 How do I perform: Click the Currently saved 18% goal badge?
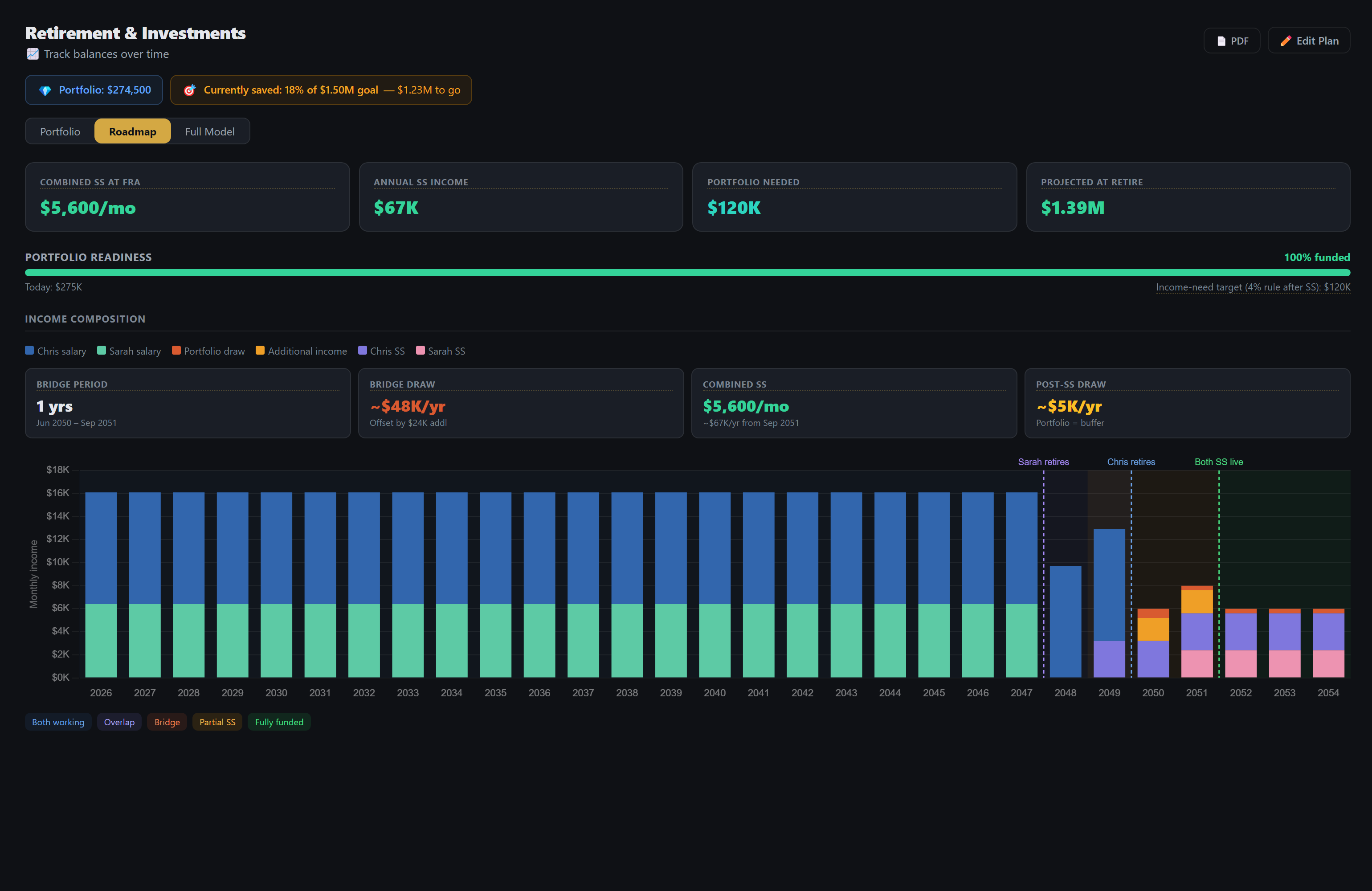(x=321, y=90)
